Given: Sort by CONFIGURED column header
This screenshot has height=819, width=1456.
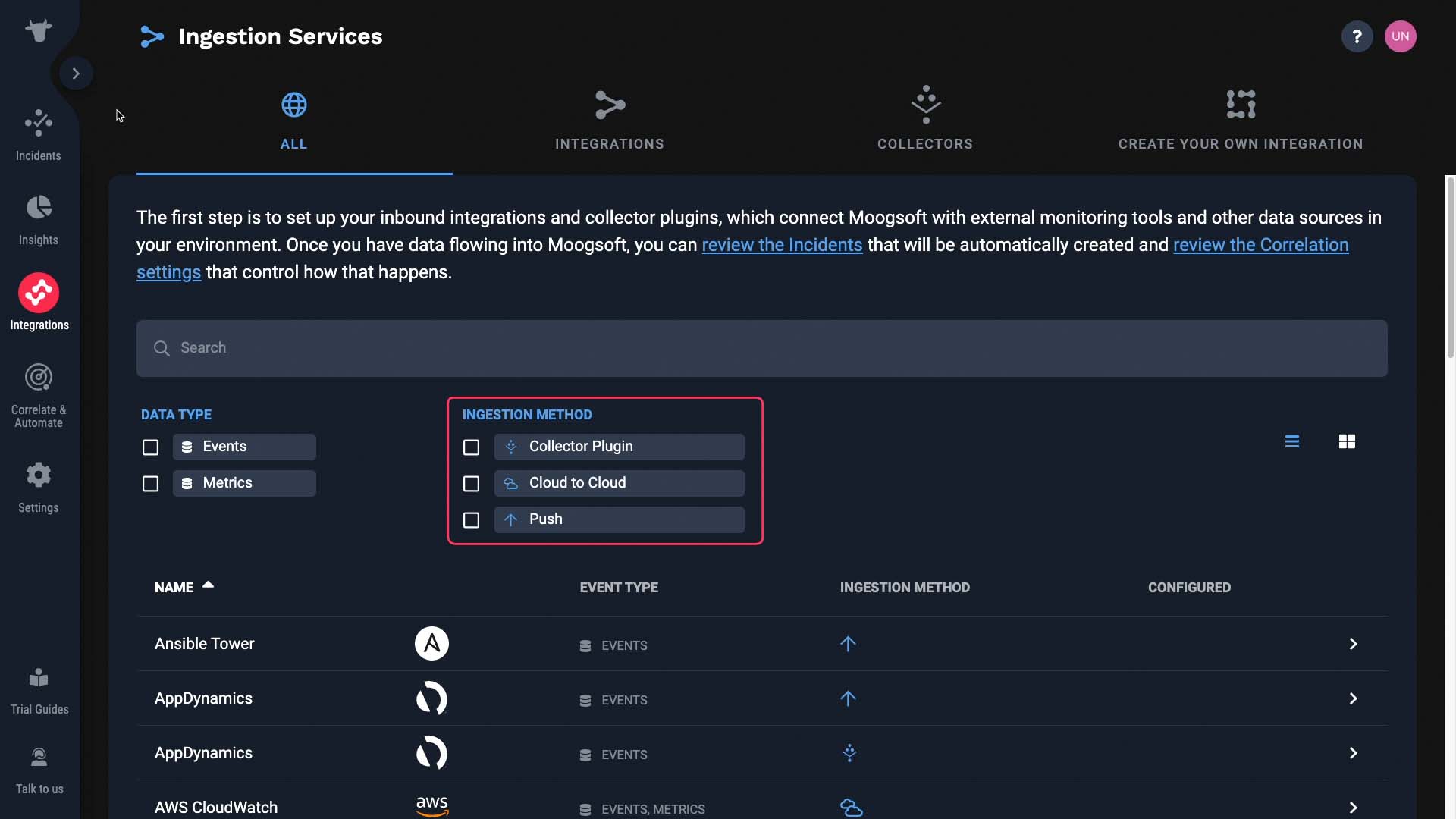Looking at the screenshot, I should tap(1189, 588).
